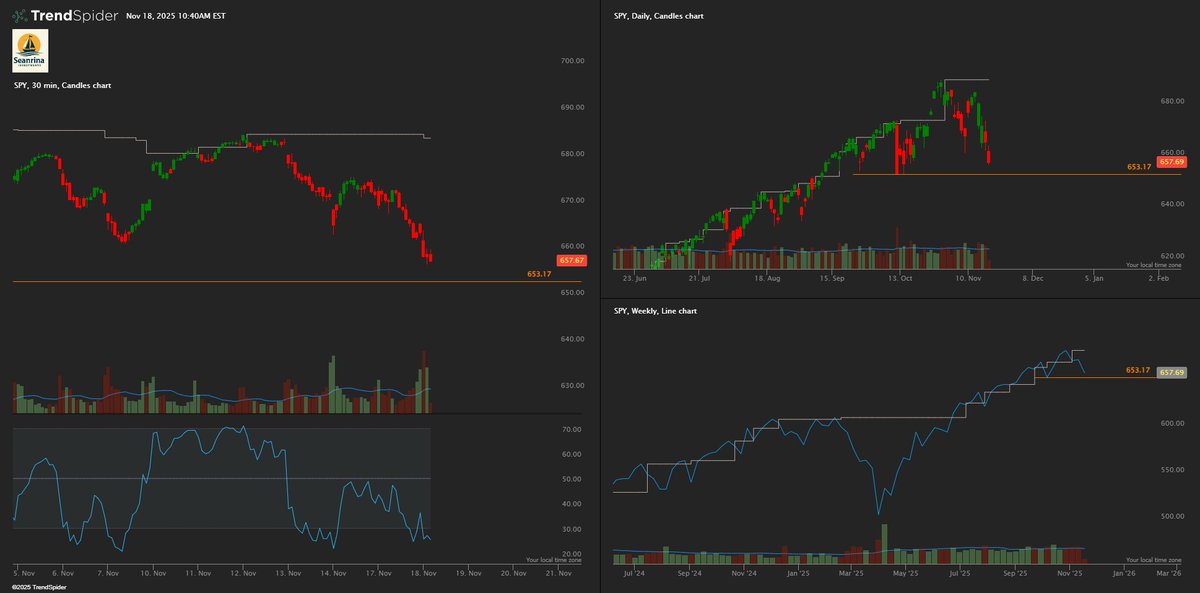1200x593 pixels.
Task: Click the '12. Nov' date on 30 min chart
Action: tap(244, 574)
